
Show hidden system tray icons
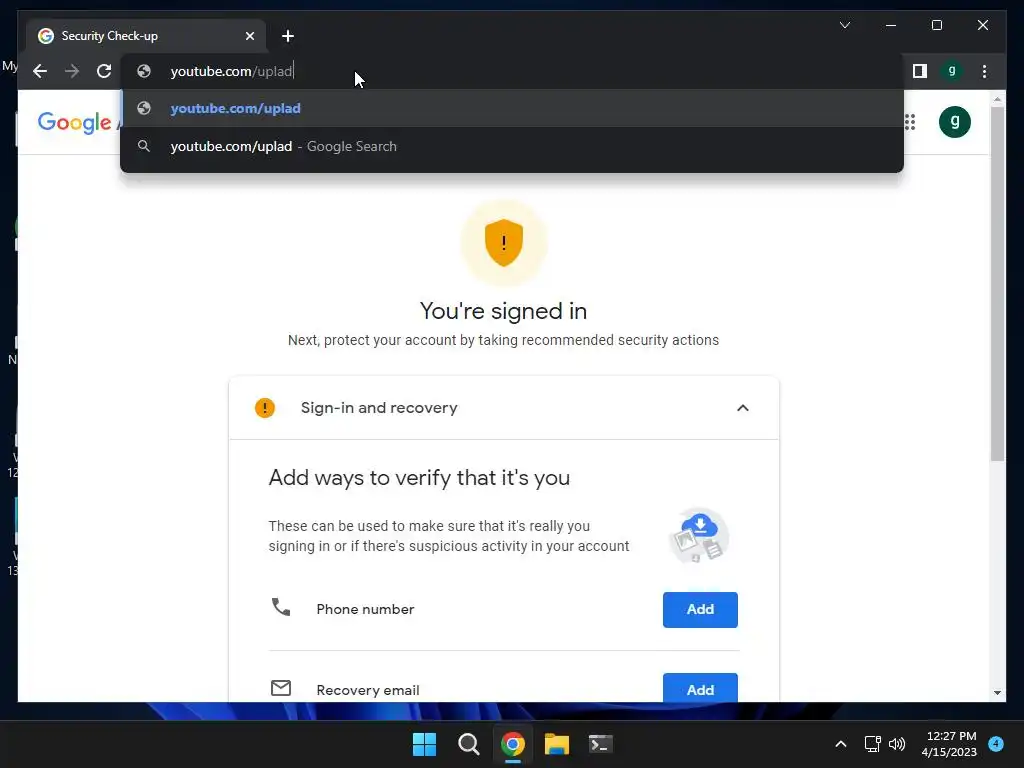tap(841, 744)
